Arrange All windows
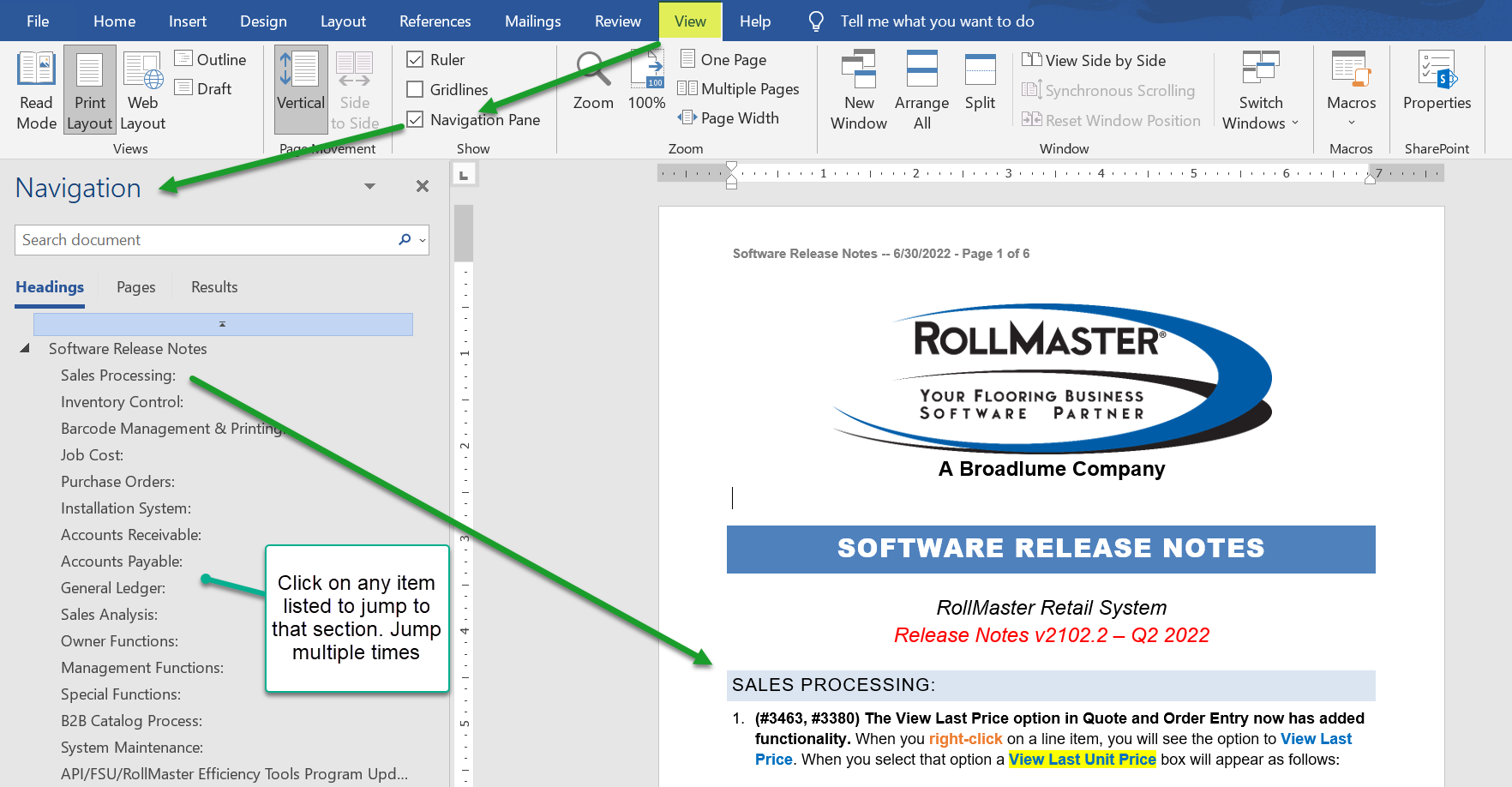1512x787 pixels. point(921,90)
